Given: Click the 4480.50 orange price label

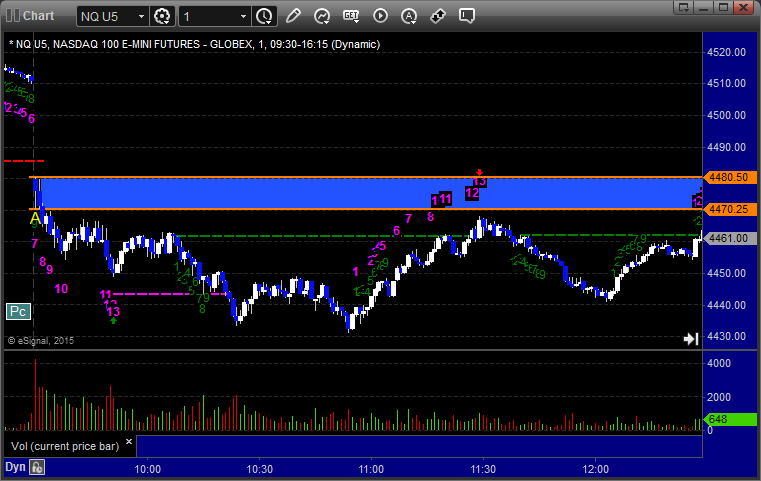Looking at the screenshot, I should point(729,177).
